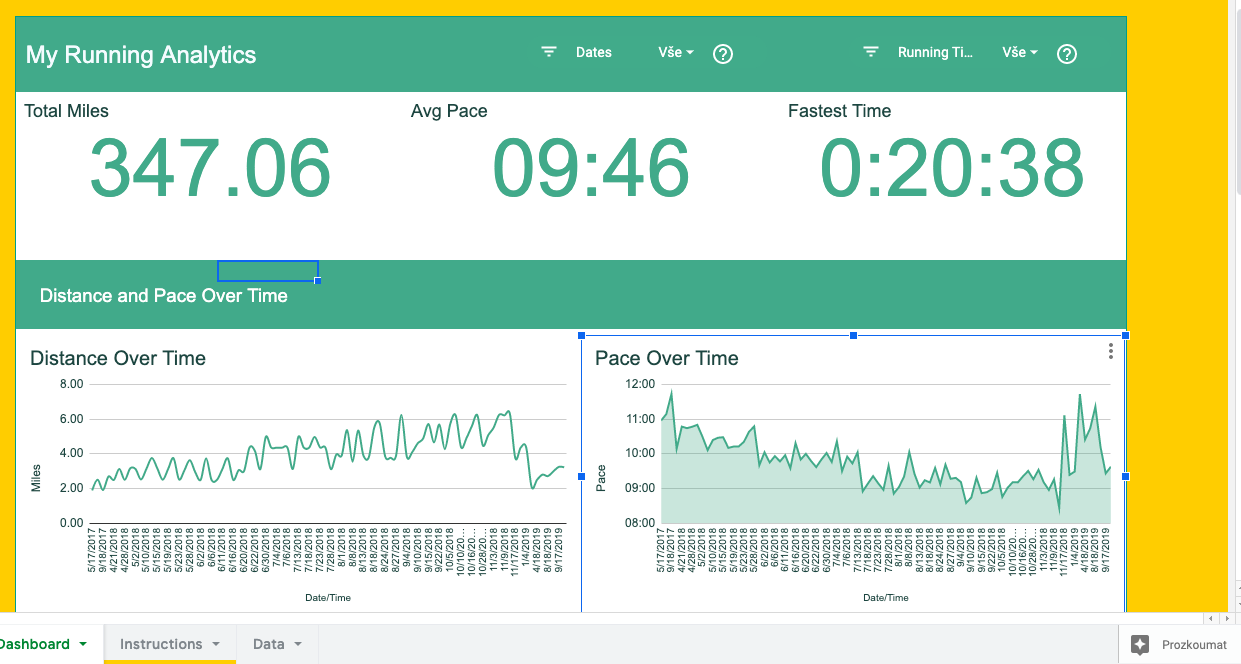This screenshot has width=1241, height=664.
Task: Click the Total Miles label
Action: coord(66,111)
